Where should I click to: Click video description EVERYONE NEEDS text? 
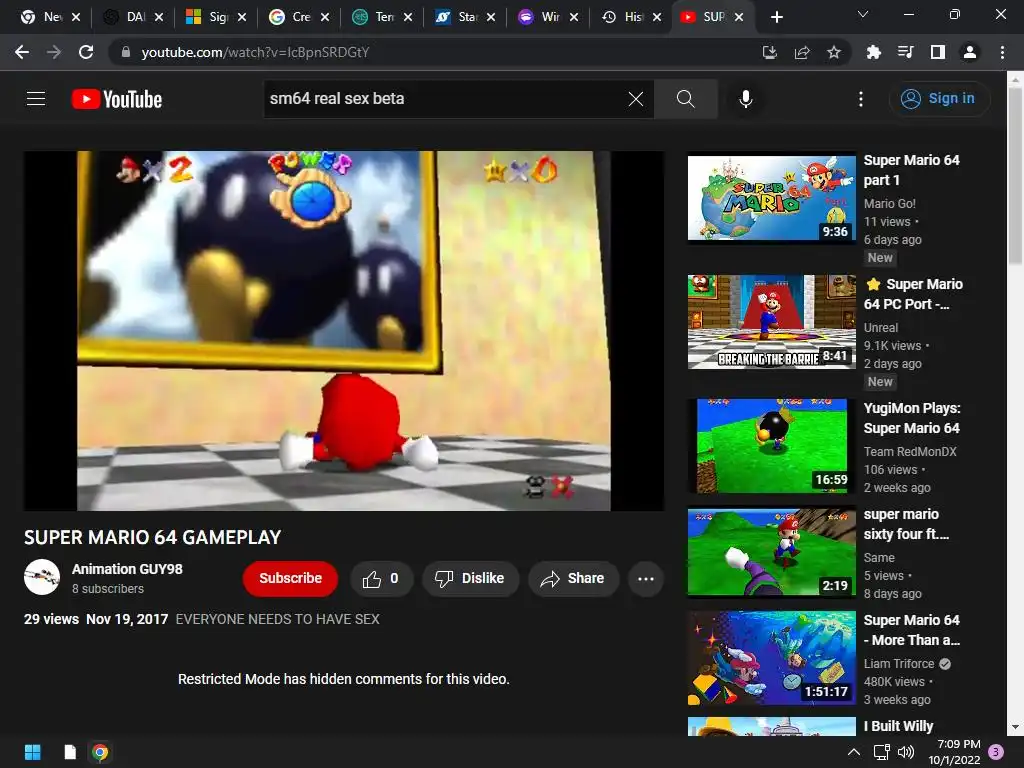[x=278, y=619]
